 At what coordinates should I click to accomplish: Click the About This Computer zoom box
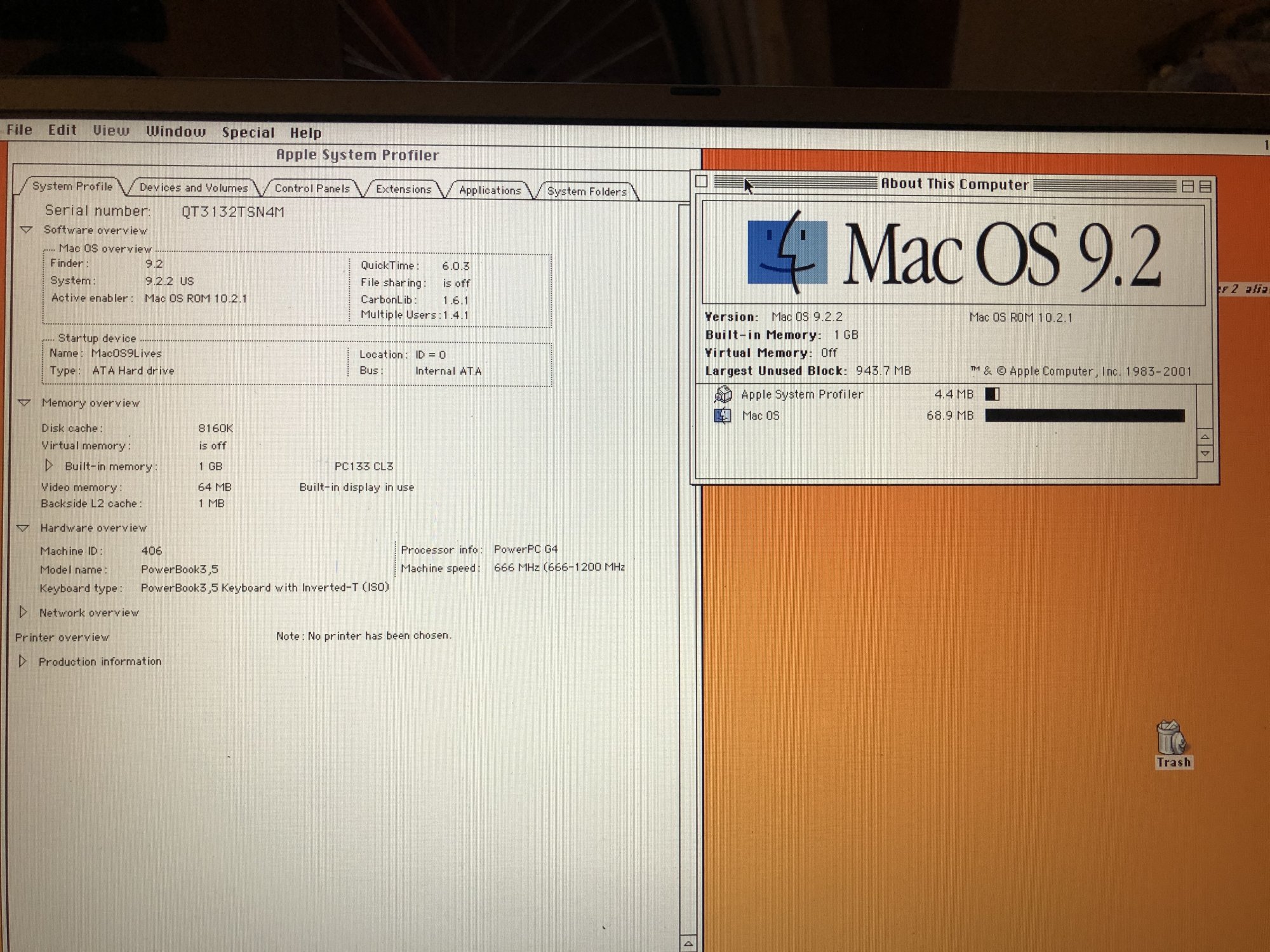[1187, 186]
